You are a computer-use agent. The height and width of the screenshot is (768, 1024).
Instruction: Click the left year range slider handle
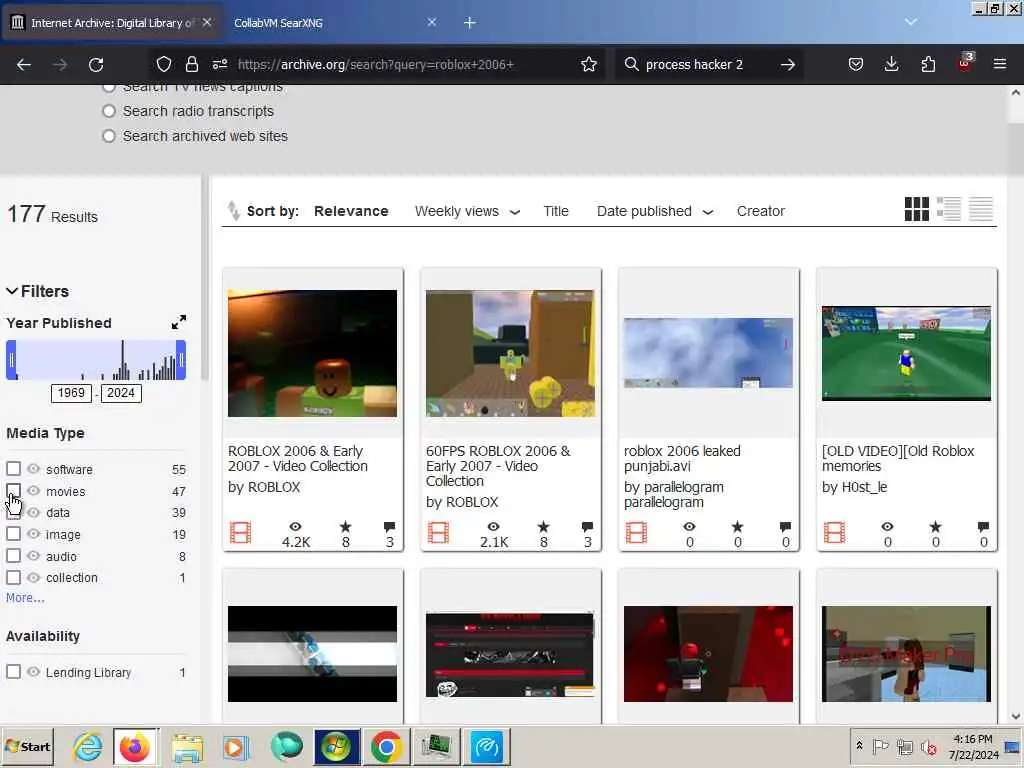(x=11, y=360)
